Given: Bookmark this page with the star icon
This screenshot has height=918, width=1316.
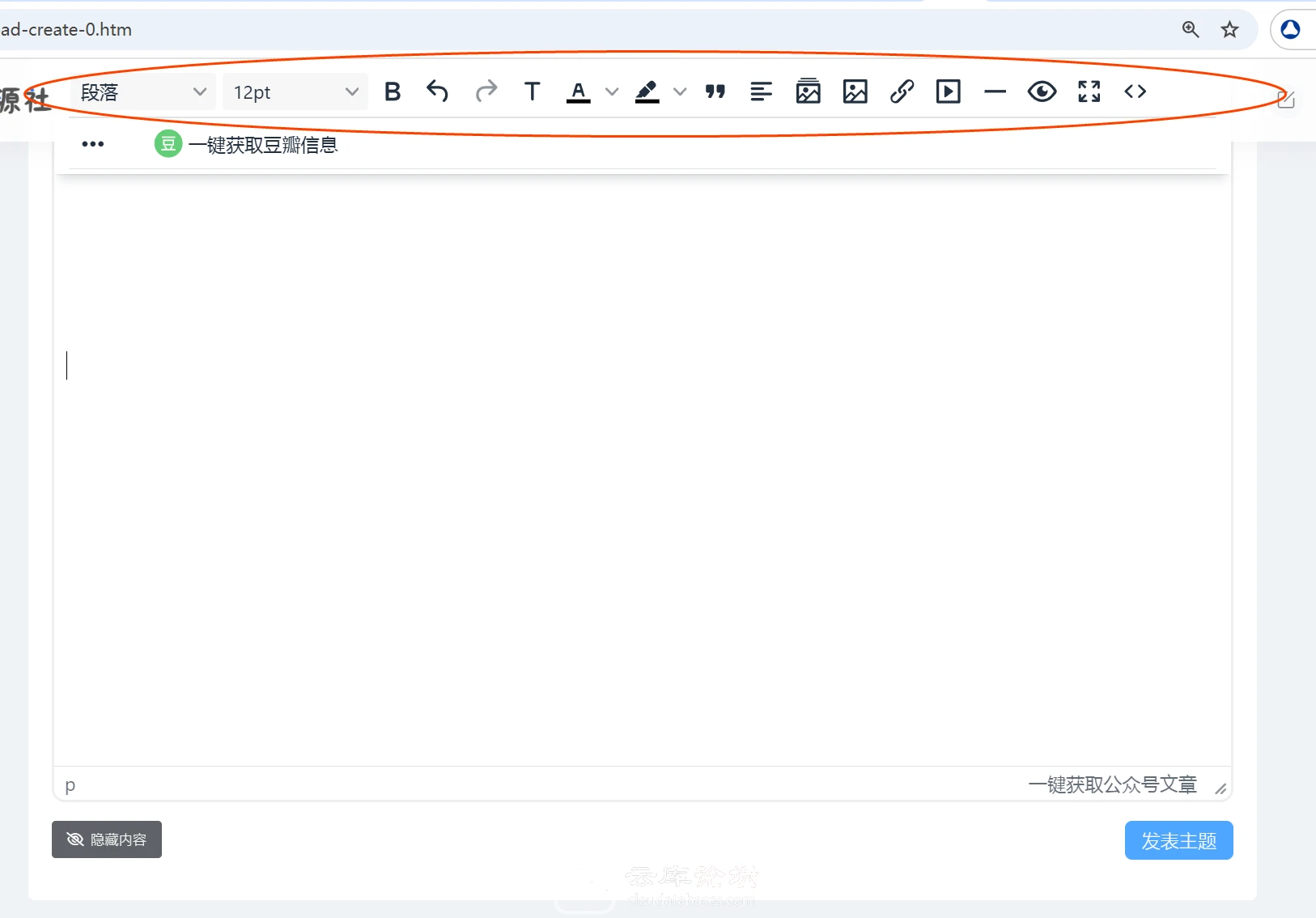Looking at the screenshot, I should point(1229,30).
